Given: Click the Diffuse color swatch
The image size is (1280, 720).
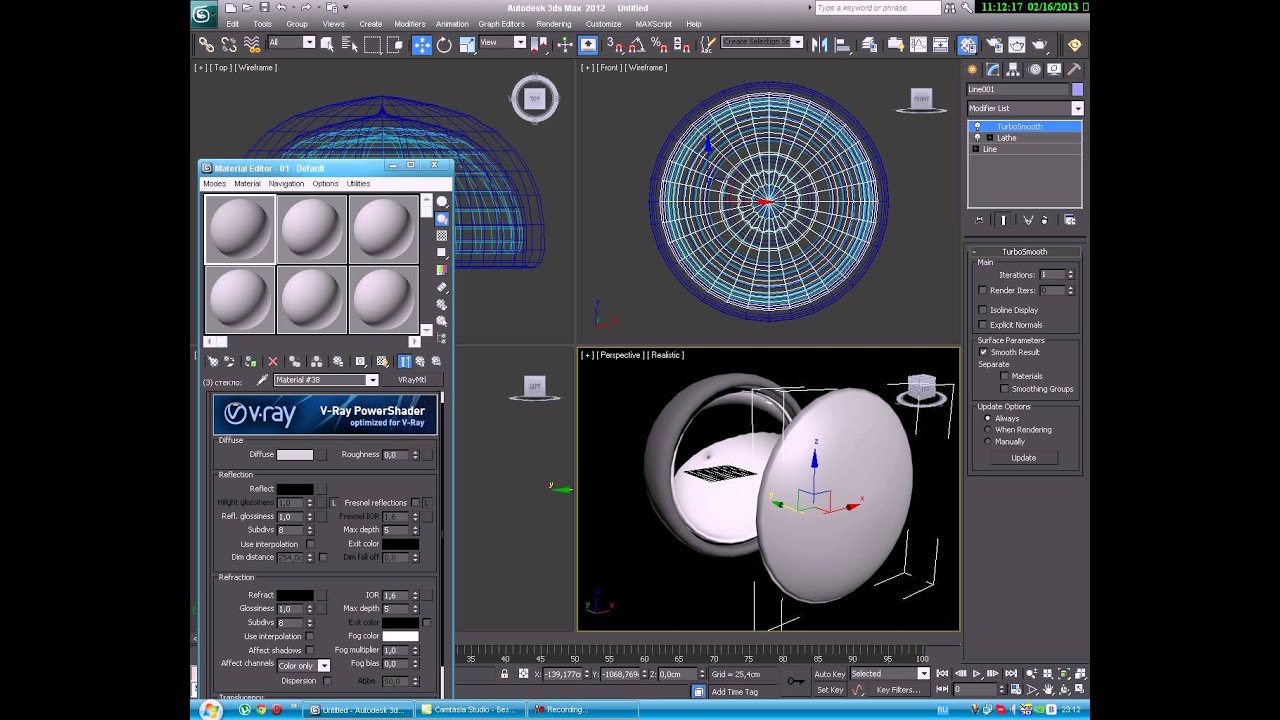Looking at the screenshot, I should click(x=295, y=455).
